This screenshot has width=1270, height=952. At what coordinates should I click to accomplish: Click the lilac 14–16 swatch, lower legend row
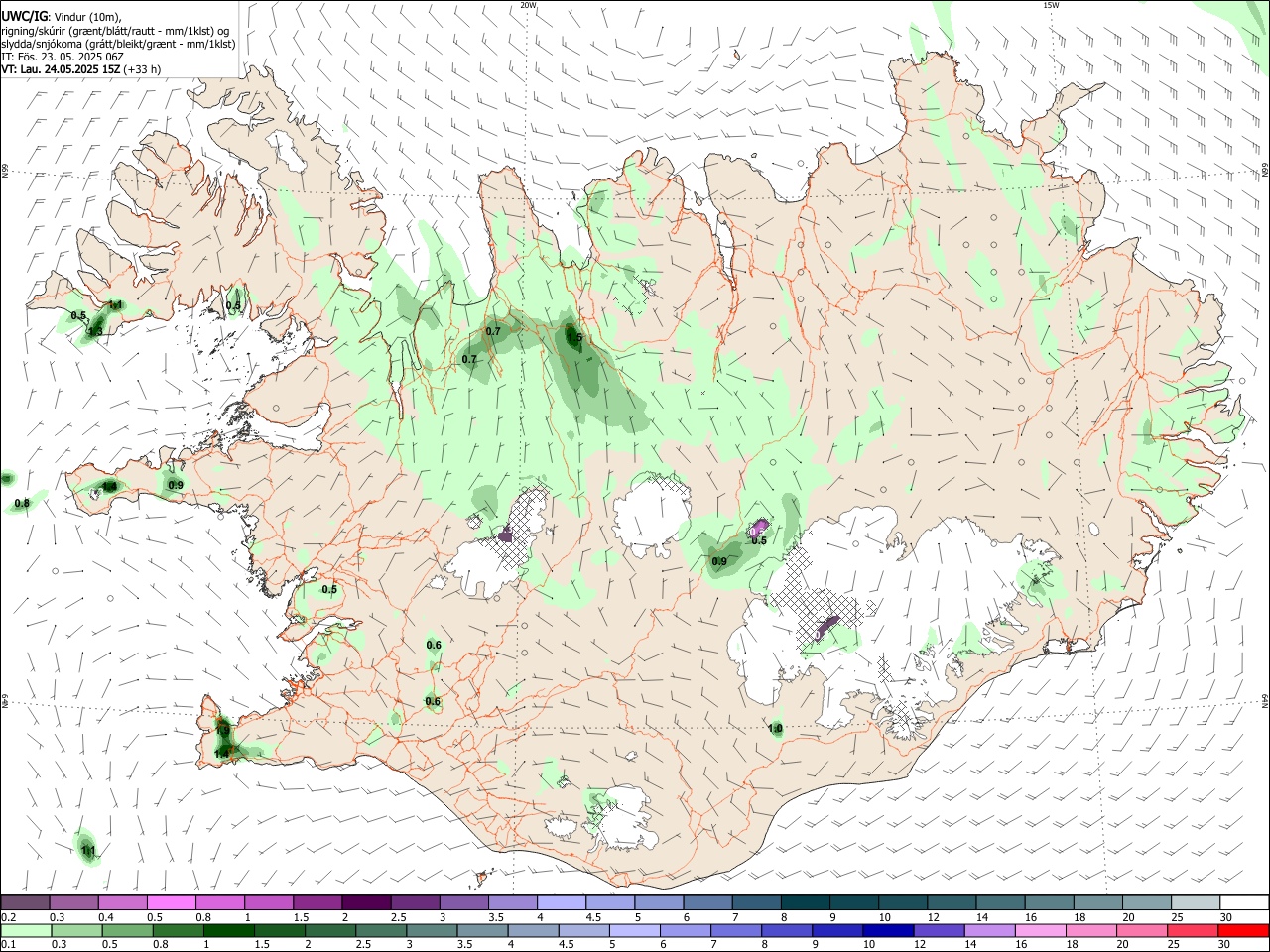(990, 930)
